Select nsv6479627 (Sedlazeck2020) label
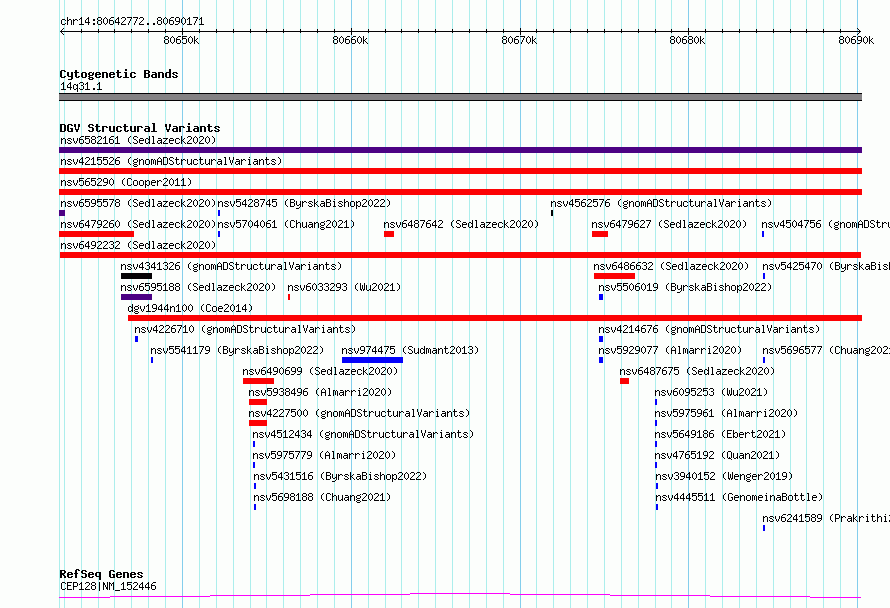The height and width of the screenshot is (608, 890). click(x=669, y=224)
